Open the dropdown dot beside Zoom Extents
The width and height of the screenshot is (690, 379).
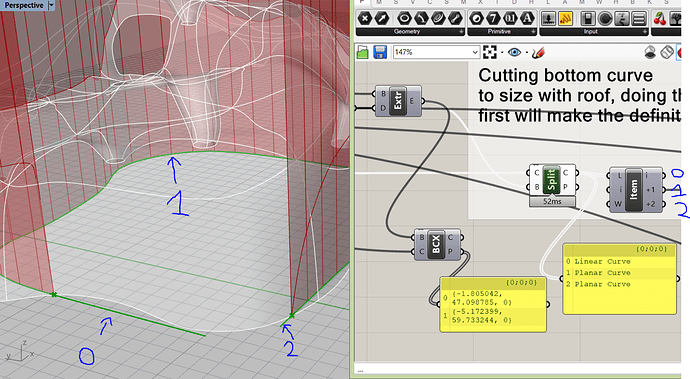click(x=502, y=52)
